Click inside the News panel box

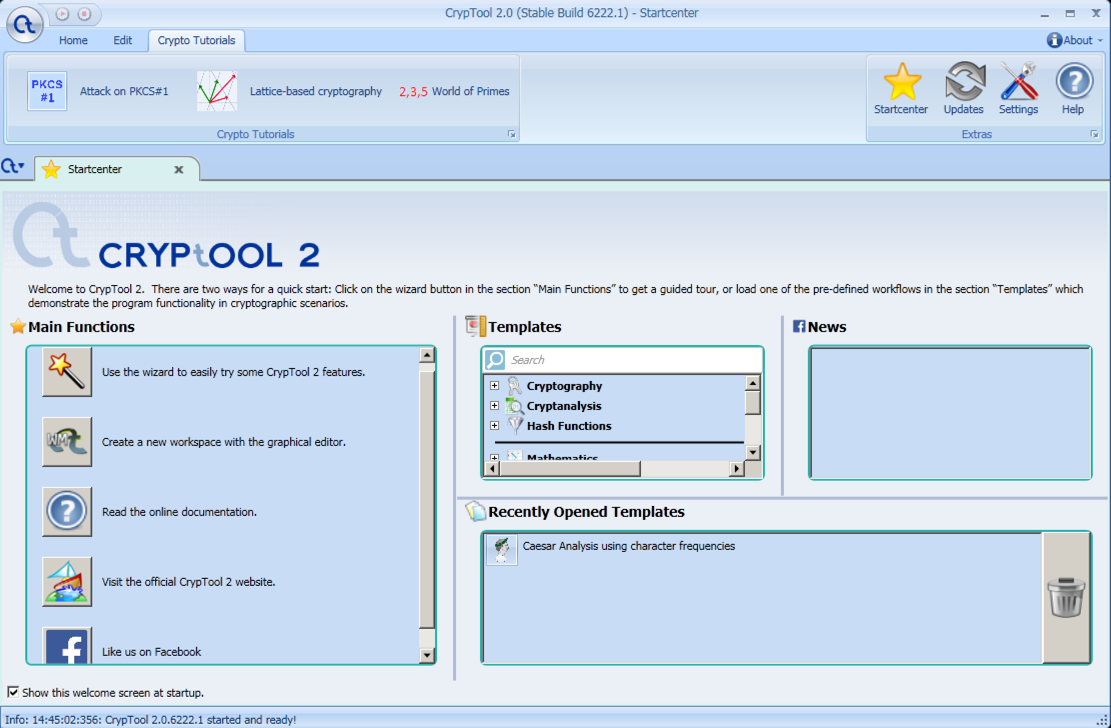950,413
